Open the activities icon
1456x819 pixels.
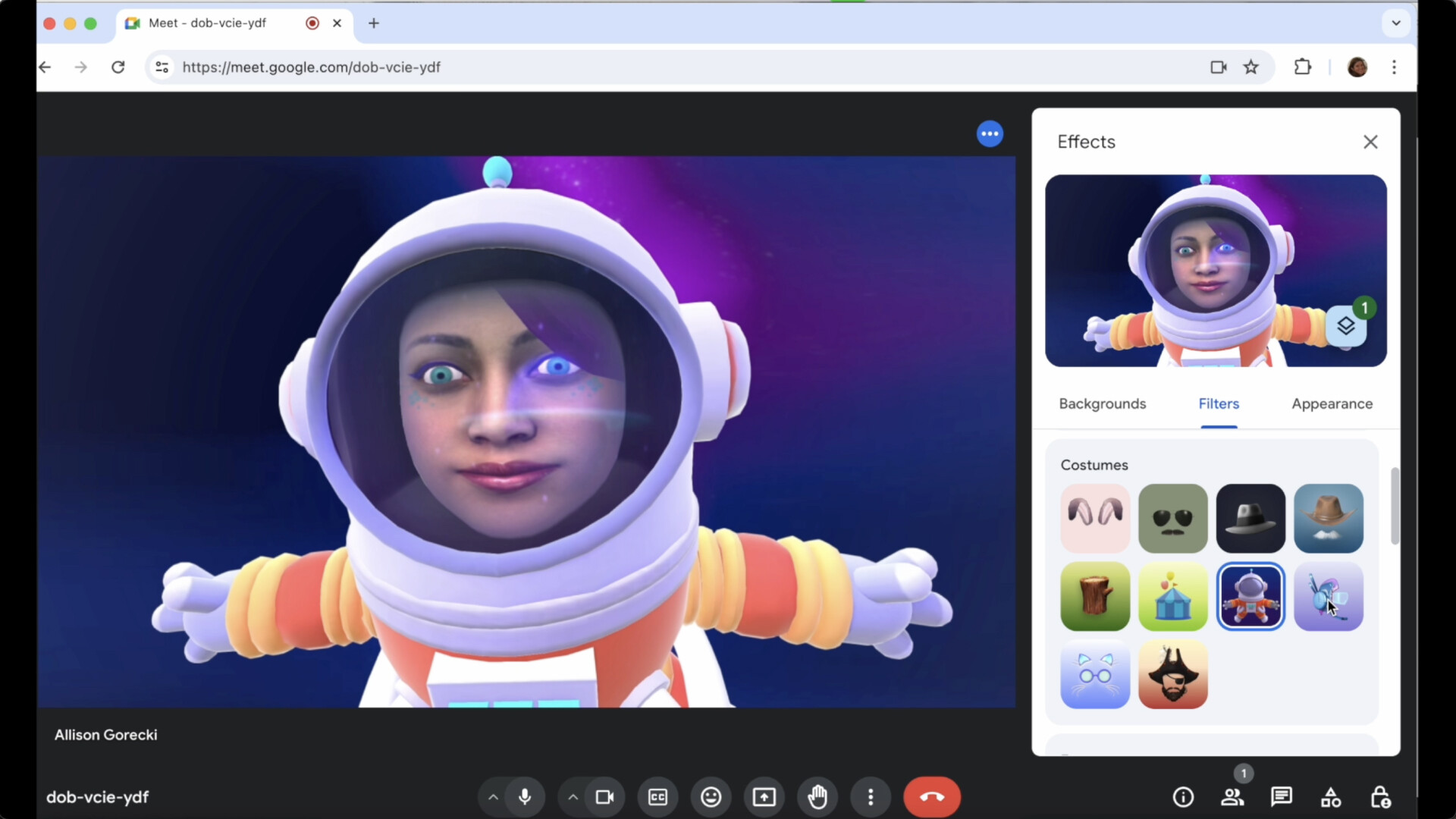point(1331,797)
